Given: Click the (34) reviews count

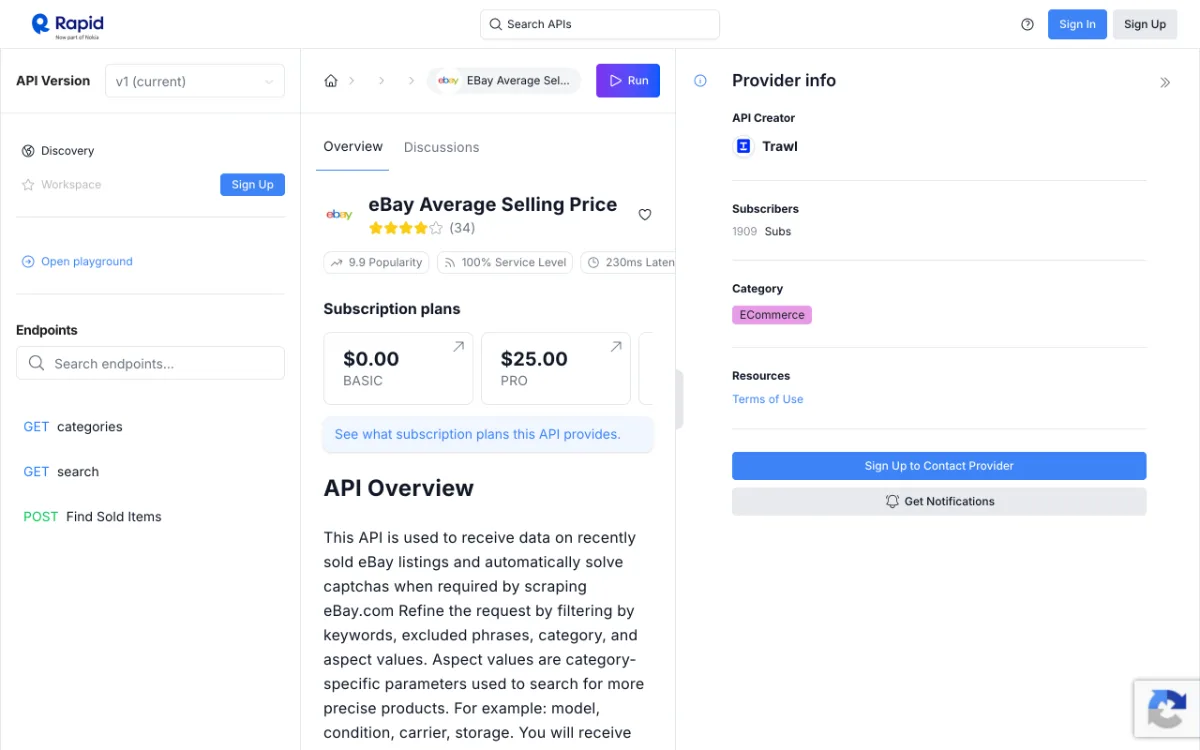Looking at the screenshot, I should click(462, 228).
